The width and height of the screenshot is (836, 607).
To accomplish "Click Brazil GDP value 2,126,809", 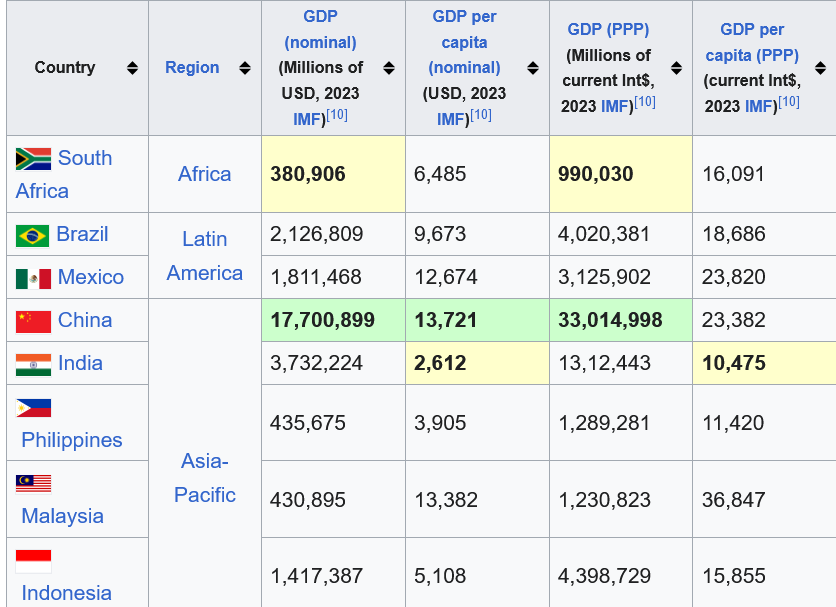I will [x=316, y=234].
